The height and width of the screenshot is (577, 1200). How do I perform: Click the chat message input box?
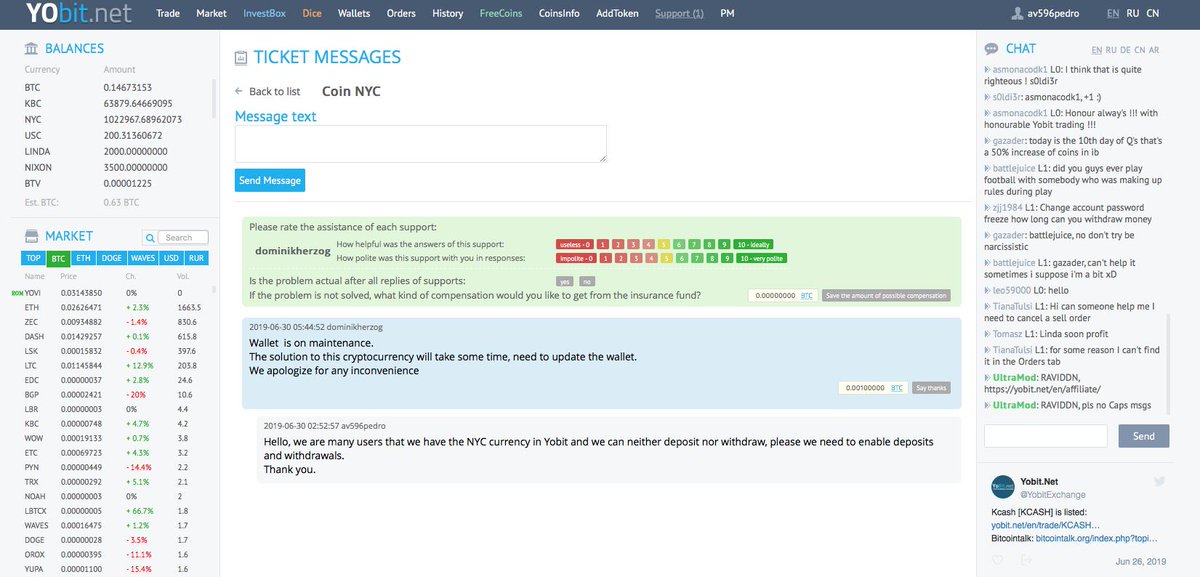[1046, 436]
